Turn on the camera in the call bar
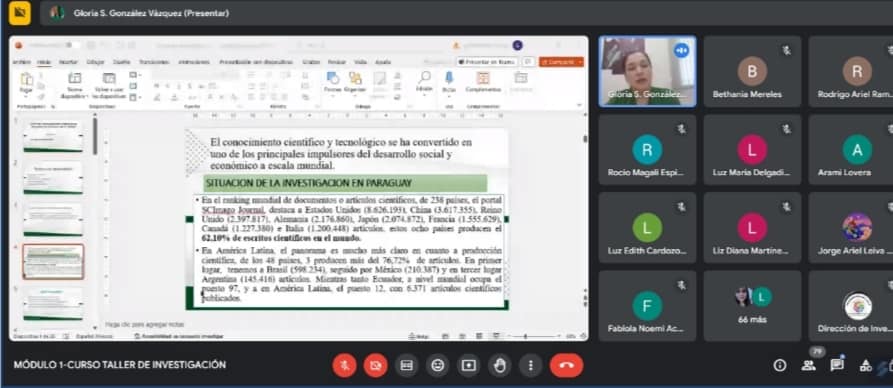This screenshot has height=388, width=893. 375,365
